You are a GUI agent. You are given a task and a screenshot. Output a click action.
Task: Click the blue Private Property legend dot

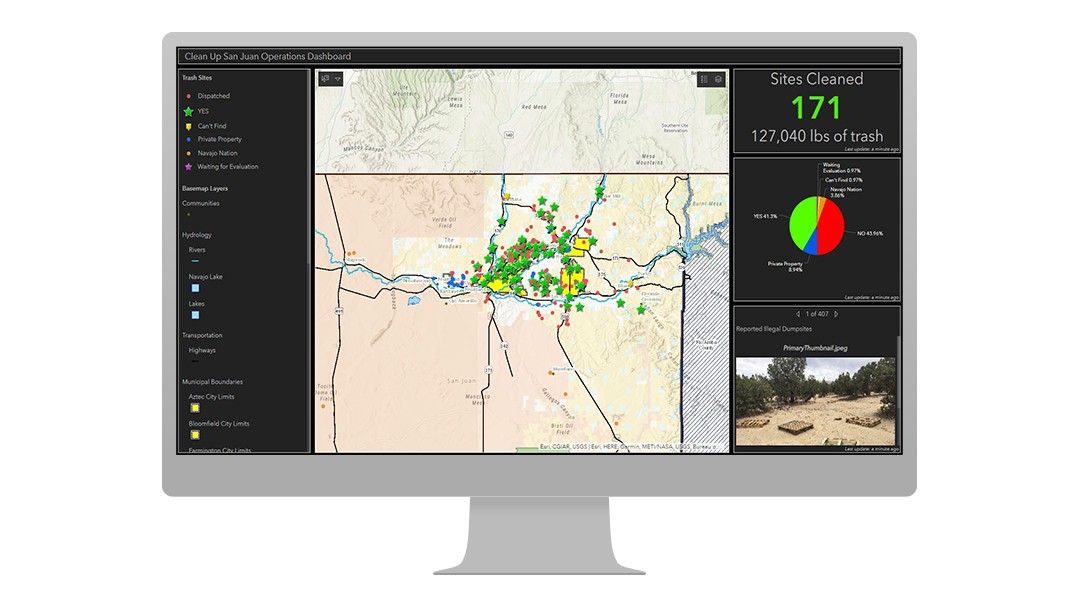(189, 139)
